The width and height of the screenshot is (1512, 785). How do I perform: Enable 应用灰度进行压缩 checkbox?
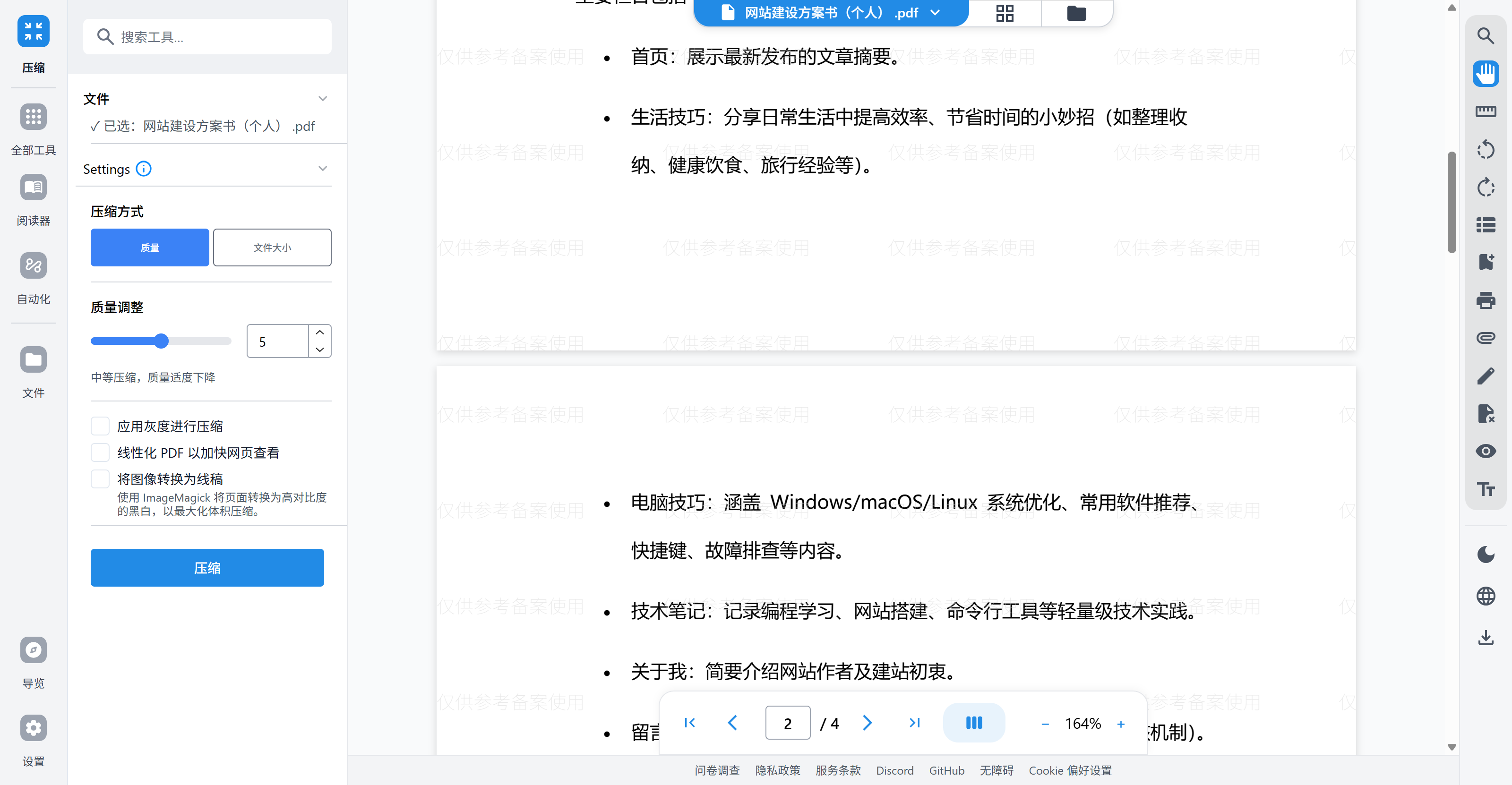[100, 426]
